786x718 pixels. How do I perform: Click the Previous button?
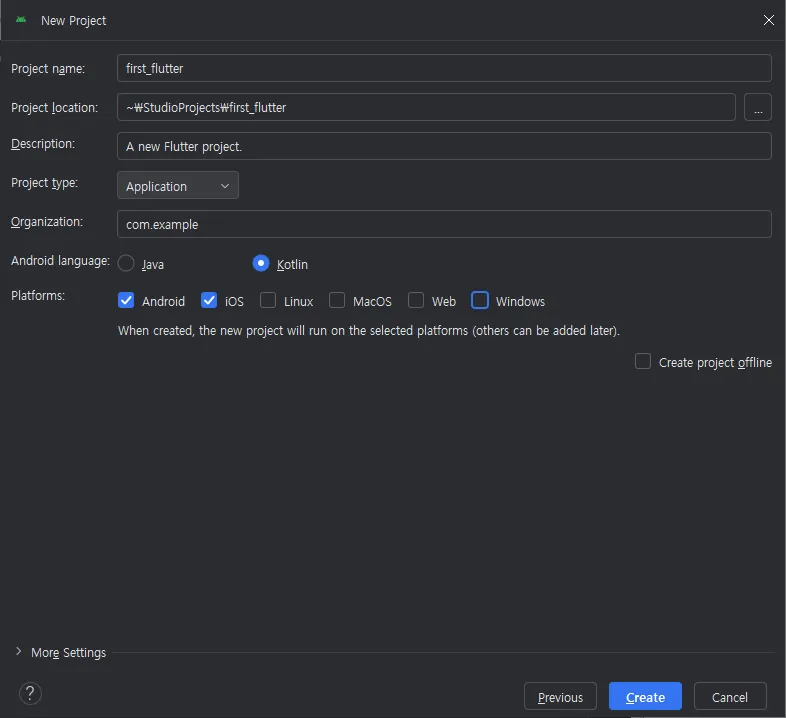tap(560, 696)
